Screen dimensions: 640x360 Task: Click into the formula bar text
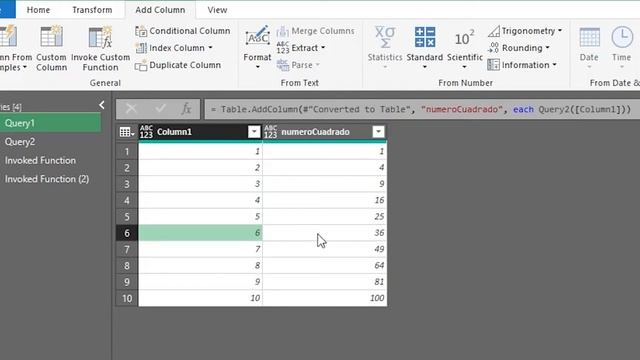tap(422, 109)
